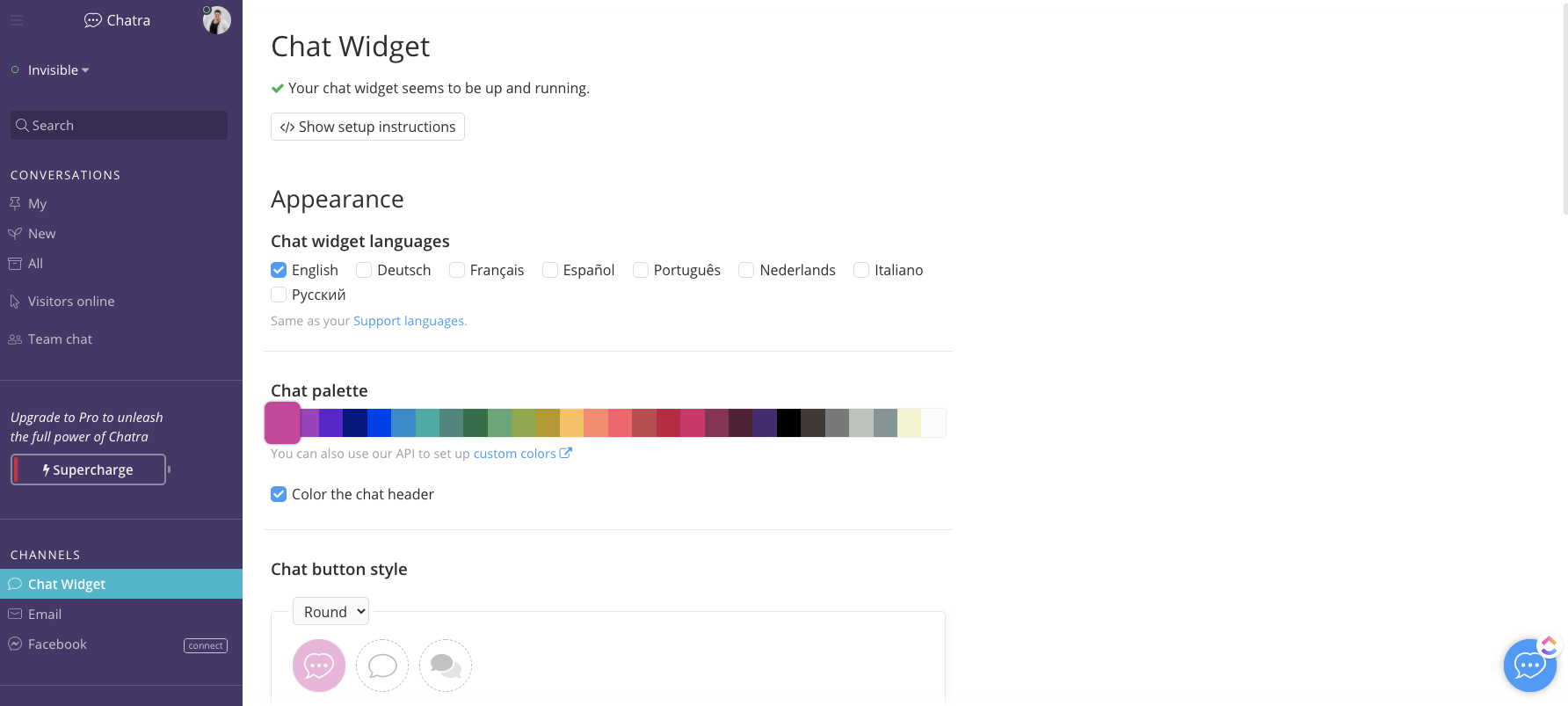Focus the Search input field
1568x706 pixels.
click(x=119, y=125)
